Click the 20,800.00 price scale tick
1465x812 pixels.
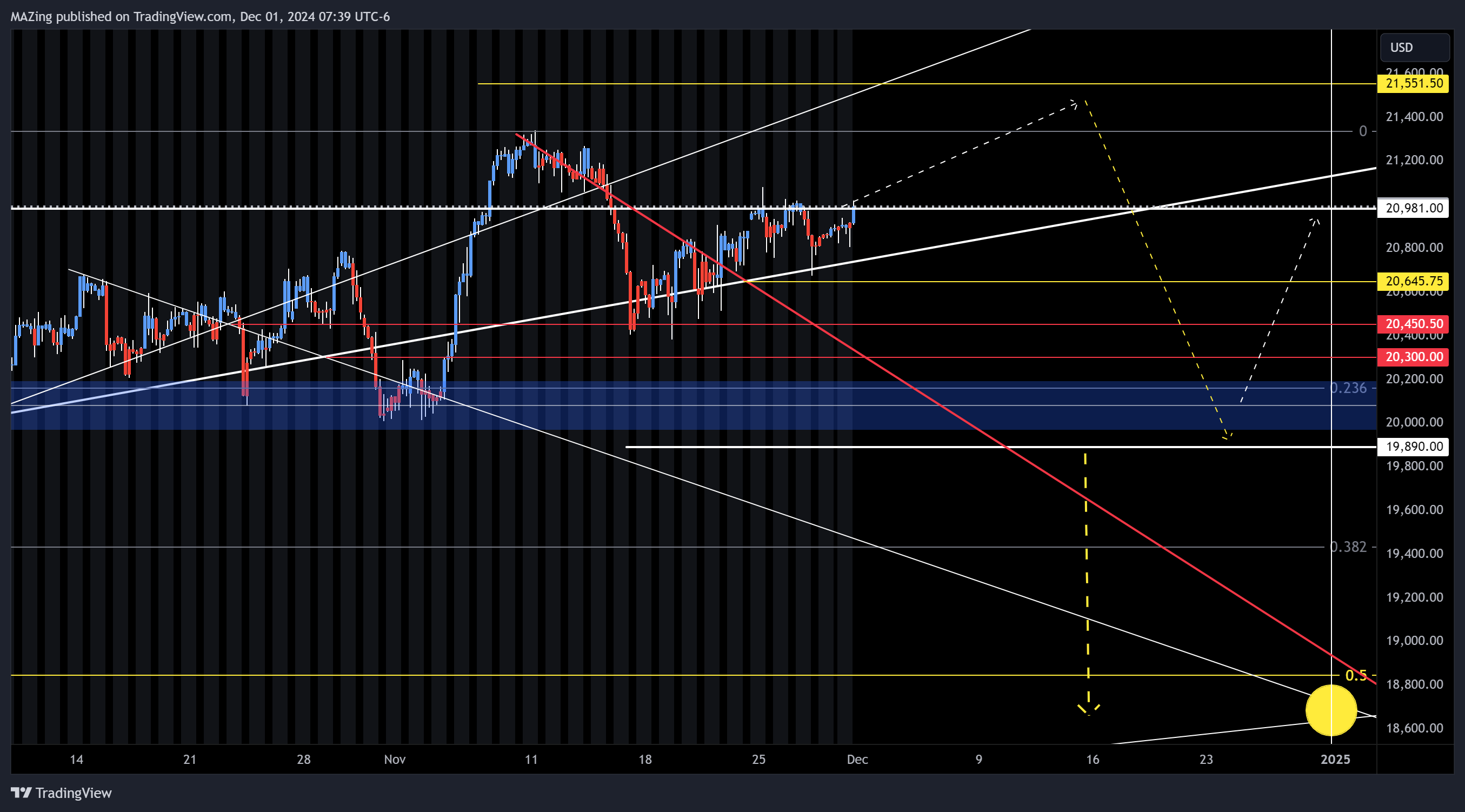click(x=1414, y=248)
